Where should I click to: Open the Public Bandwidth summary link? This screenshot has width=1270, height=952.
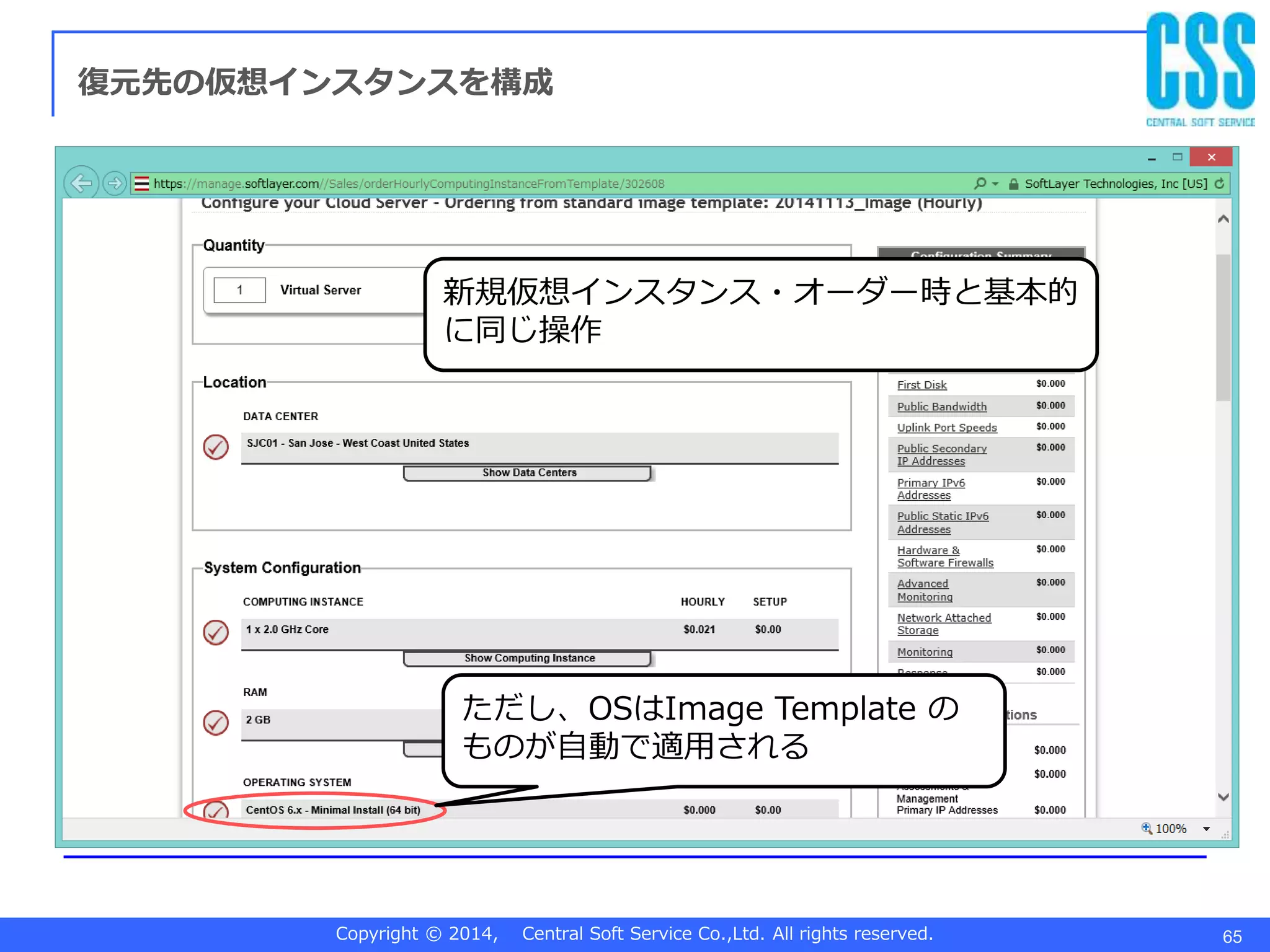pyautogui.click(x=942, y=407)
